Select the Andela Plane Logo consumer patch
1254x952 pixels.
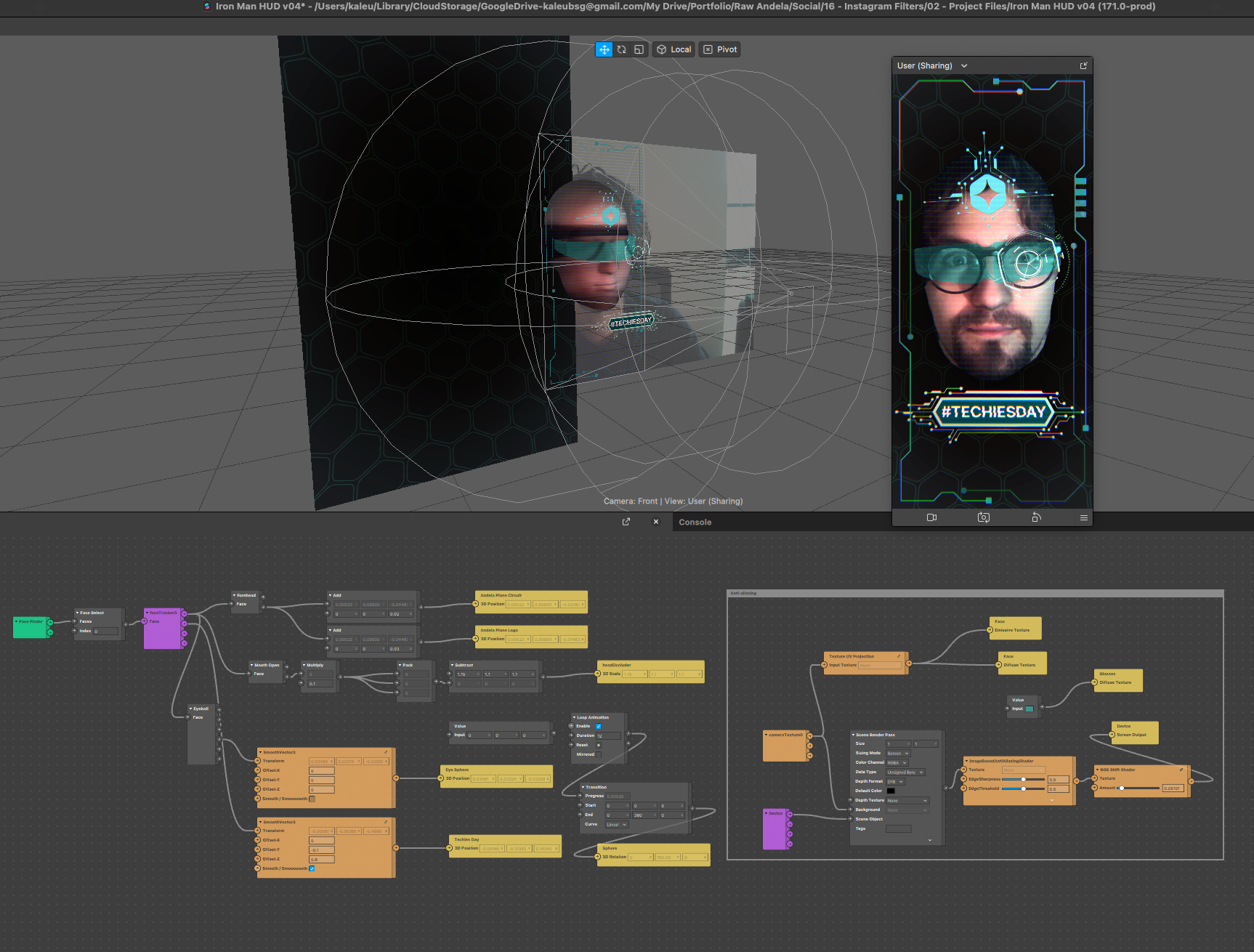pyautogui.click(x=530, y=637)
